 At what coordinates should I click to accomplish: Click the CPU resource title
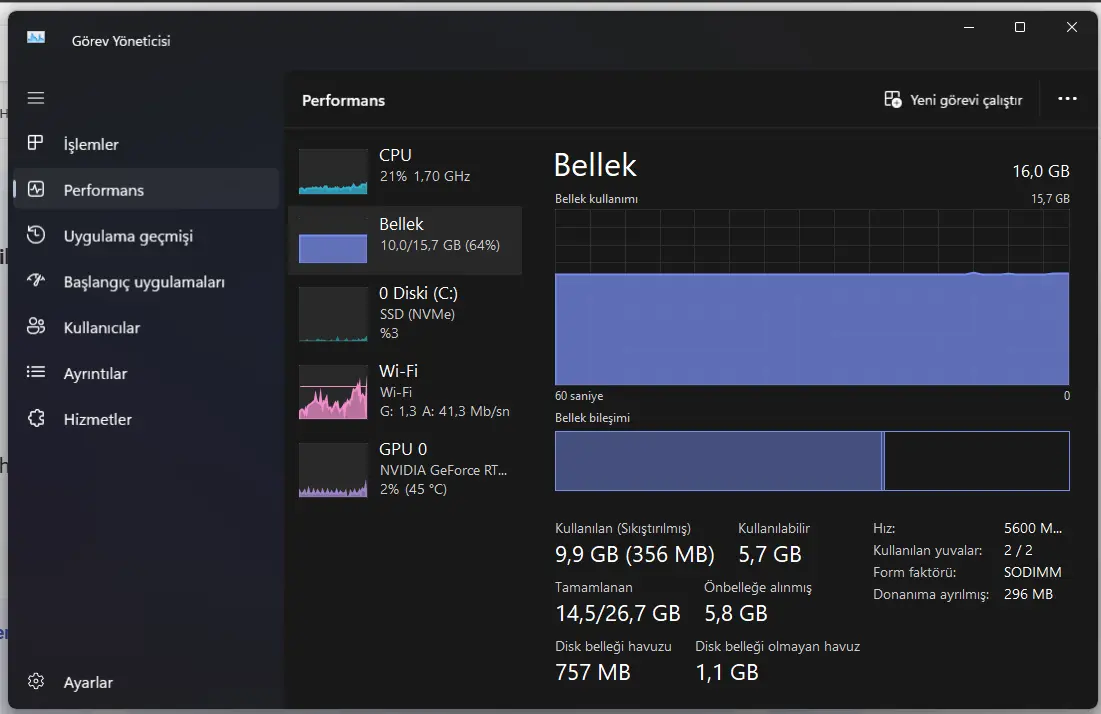coord(395,155)
